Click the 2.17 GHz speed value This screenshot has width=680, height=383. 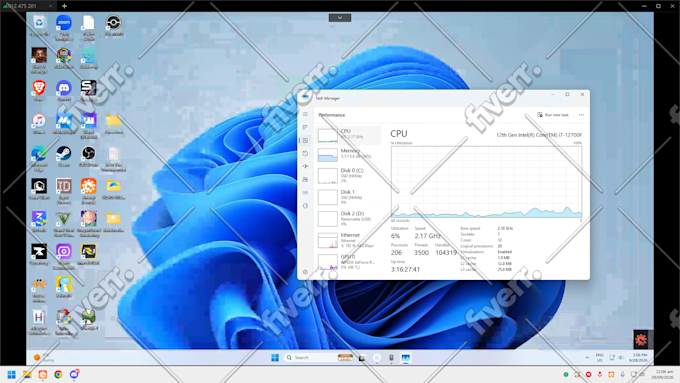(x=428, y=236)
